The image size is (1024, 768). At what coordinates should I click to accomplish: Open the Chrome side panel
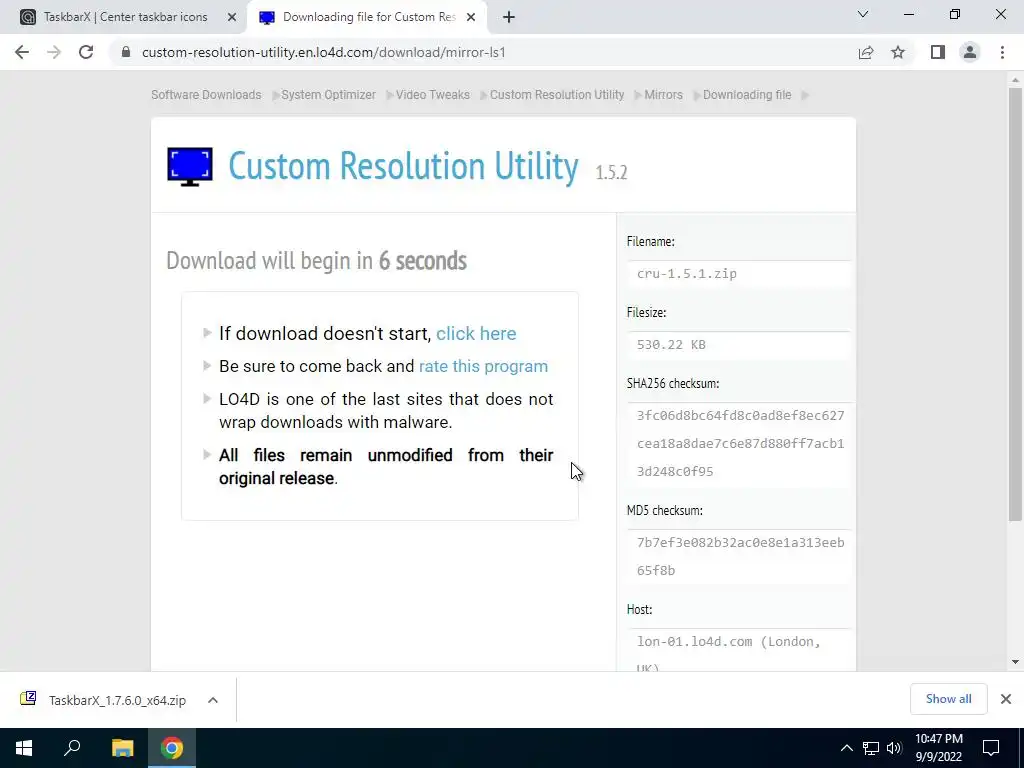[x=938, y=52]
